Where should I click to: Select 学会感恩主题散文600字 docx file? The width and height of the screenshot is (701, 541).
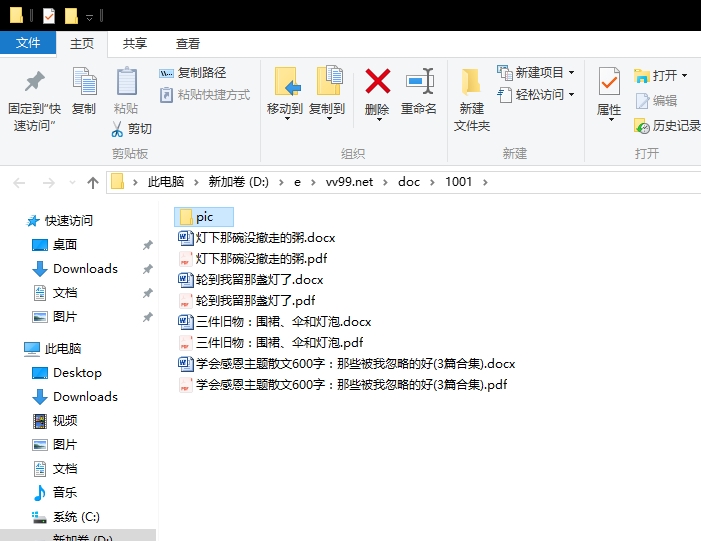tap(347, 363)
